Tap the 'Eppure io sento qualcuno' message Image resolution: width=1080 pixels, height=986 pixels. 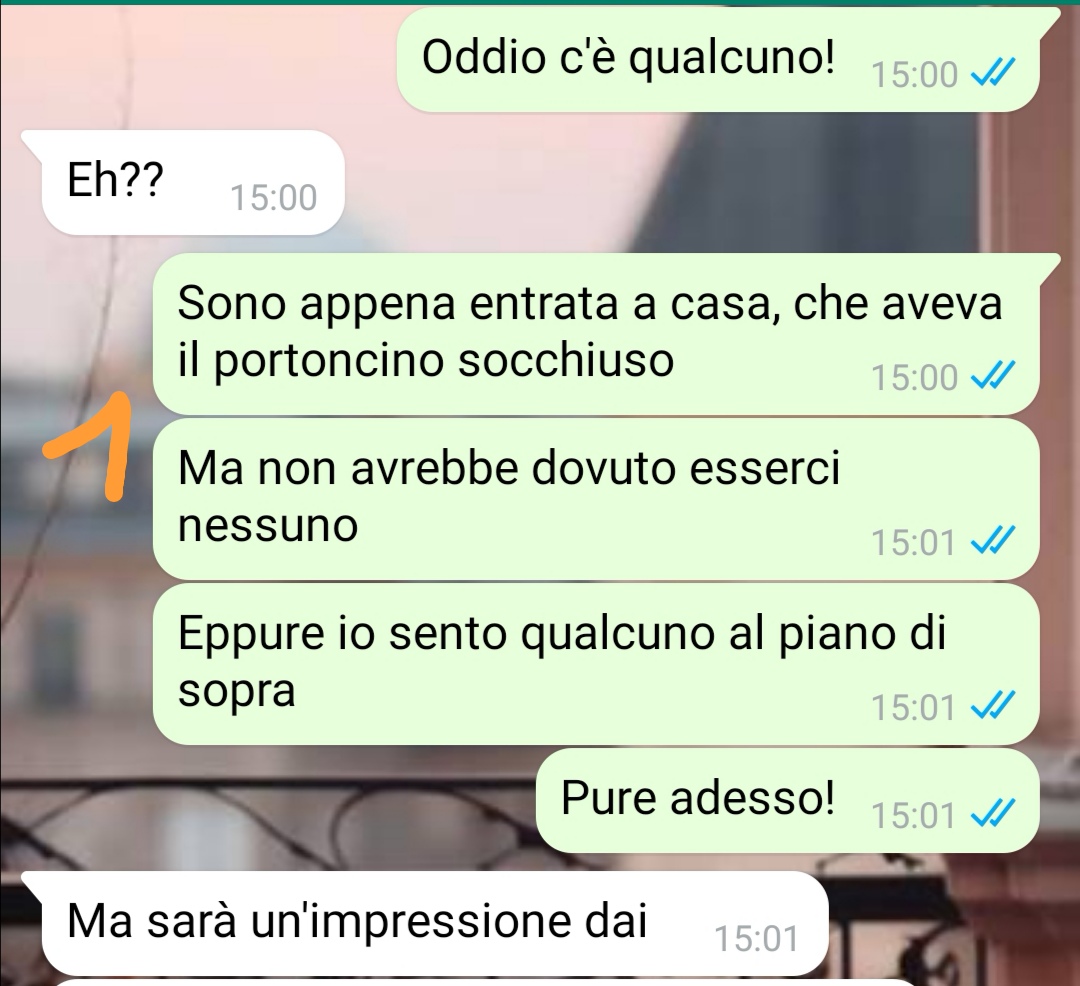tap(596, 664)
